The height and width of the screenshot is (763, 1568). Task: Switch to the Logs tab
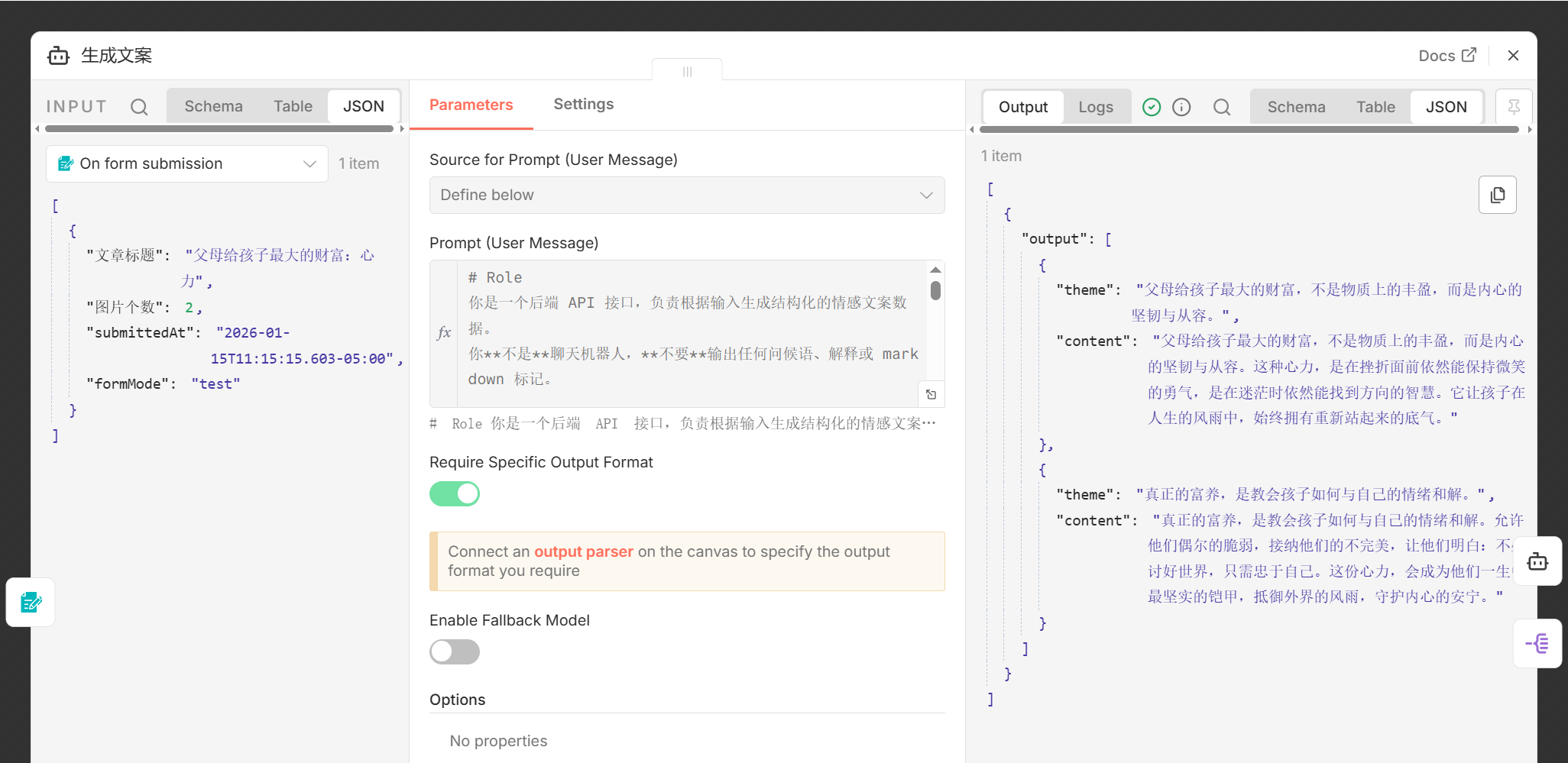pos(1095,107)
